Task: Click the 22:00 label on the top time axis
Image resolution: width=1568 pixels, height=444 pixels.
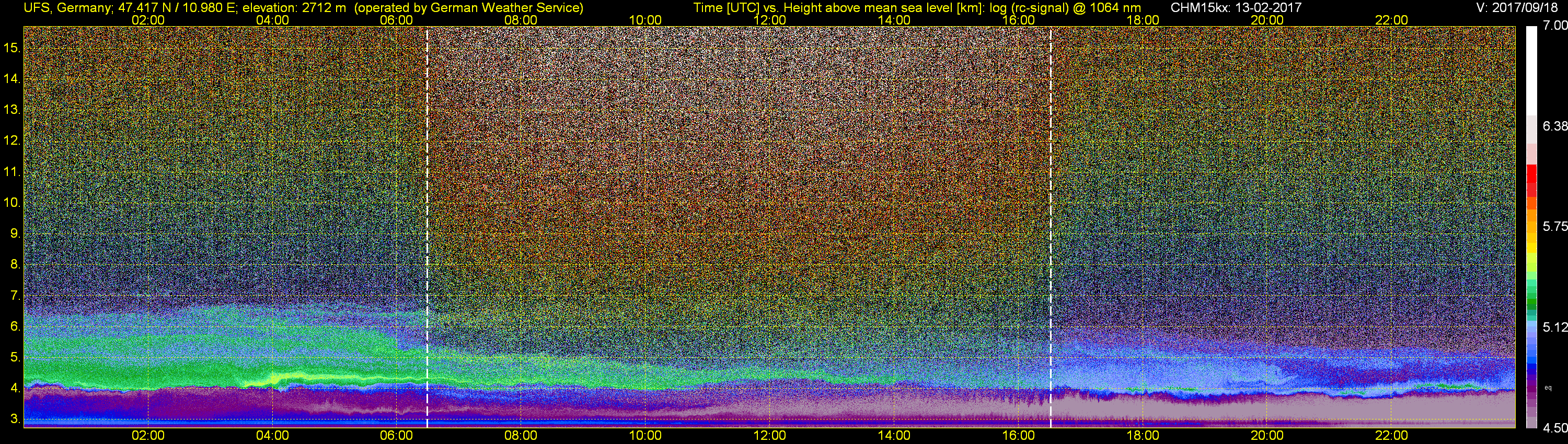Action: point(1391,20)
